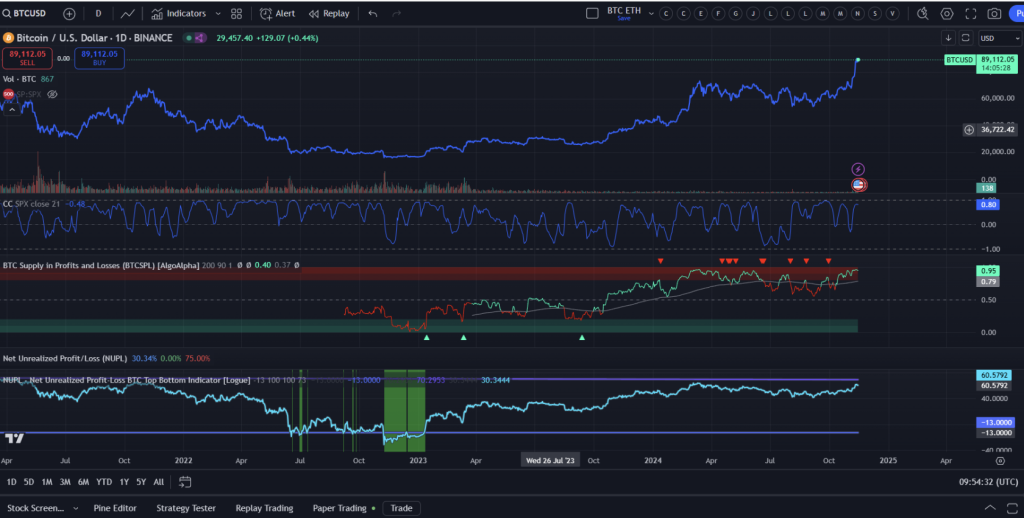The height and width of the screenshot is (518, 1024).
Task: Open the Strategy Tester tab
Action: coord(186,508)
